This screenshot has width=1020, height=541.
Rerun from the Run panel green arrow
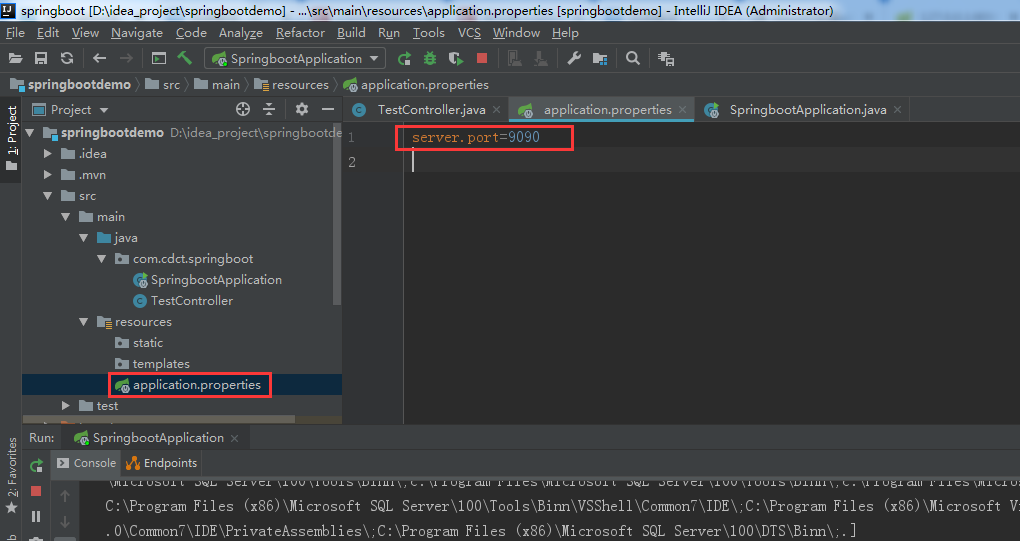point(36,466)
